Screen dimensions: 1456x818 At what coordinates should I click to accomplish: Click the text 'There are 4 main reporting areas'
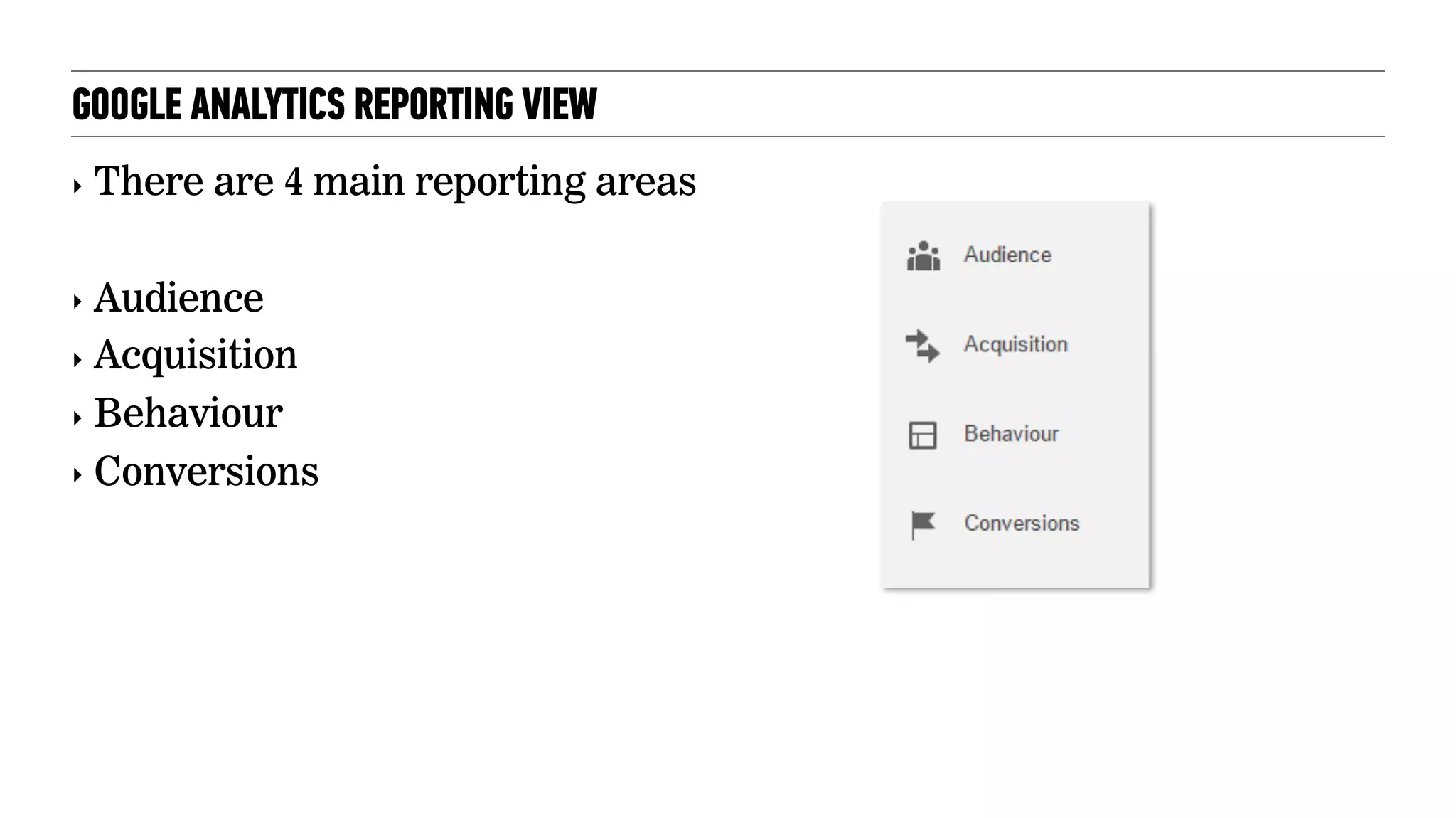[x=395, y=181]
